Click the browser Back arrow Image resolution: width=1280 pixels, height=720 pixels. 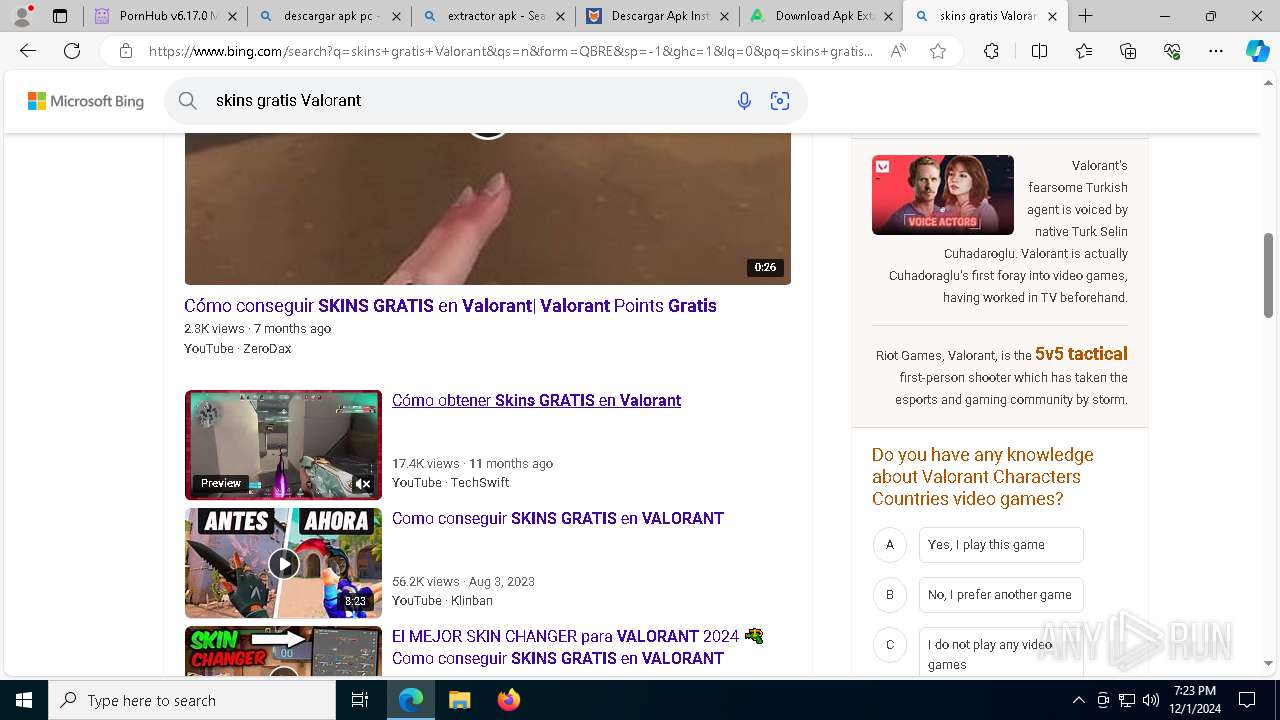click(28, 51)
